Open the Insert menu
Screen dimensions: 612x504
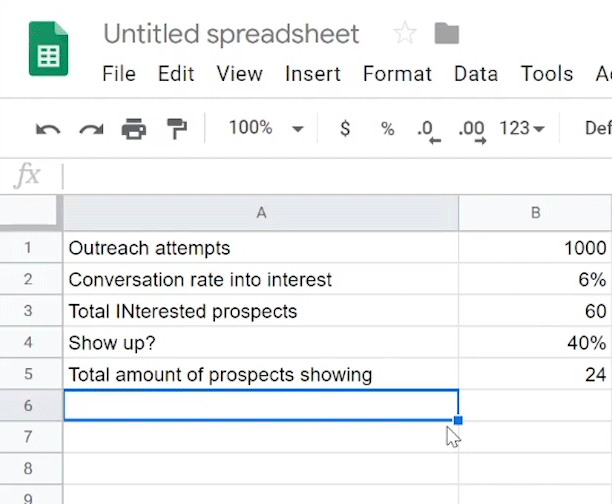click(x=312, y=74)
